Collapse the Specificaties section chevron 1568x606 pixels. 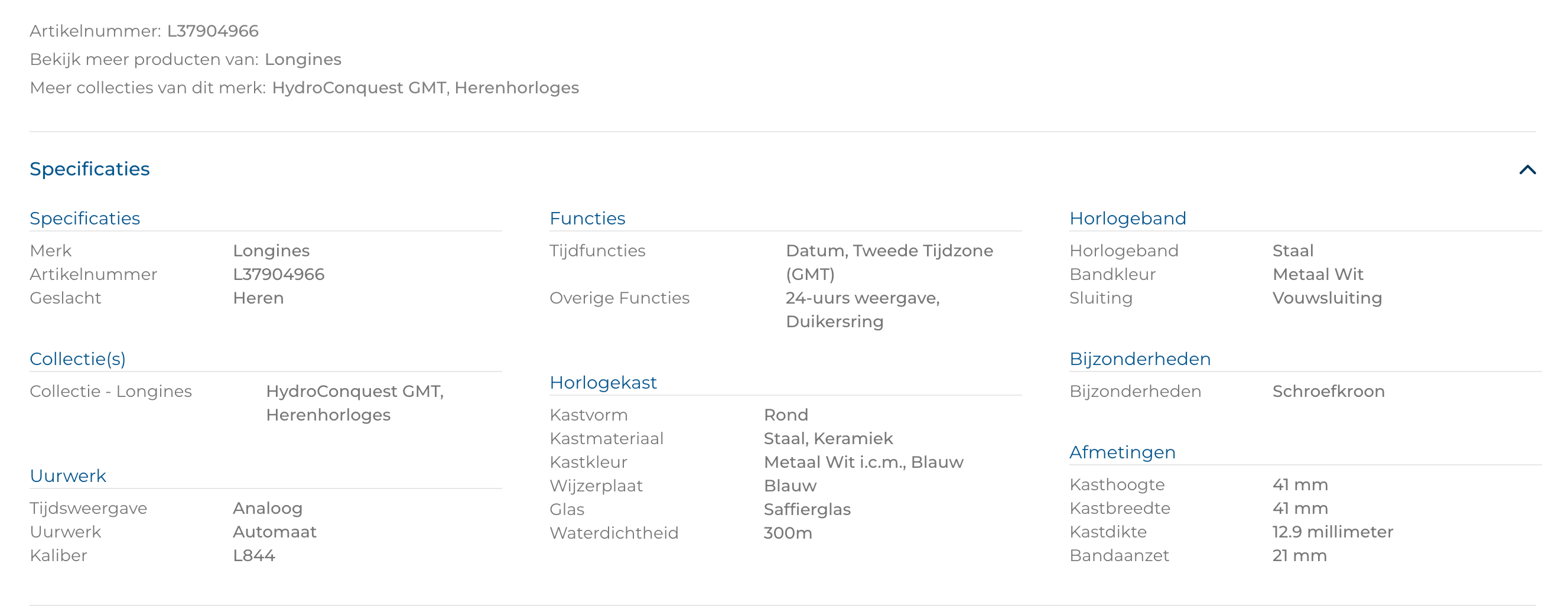pos(1527,170)
